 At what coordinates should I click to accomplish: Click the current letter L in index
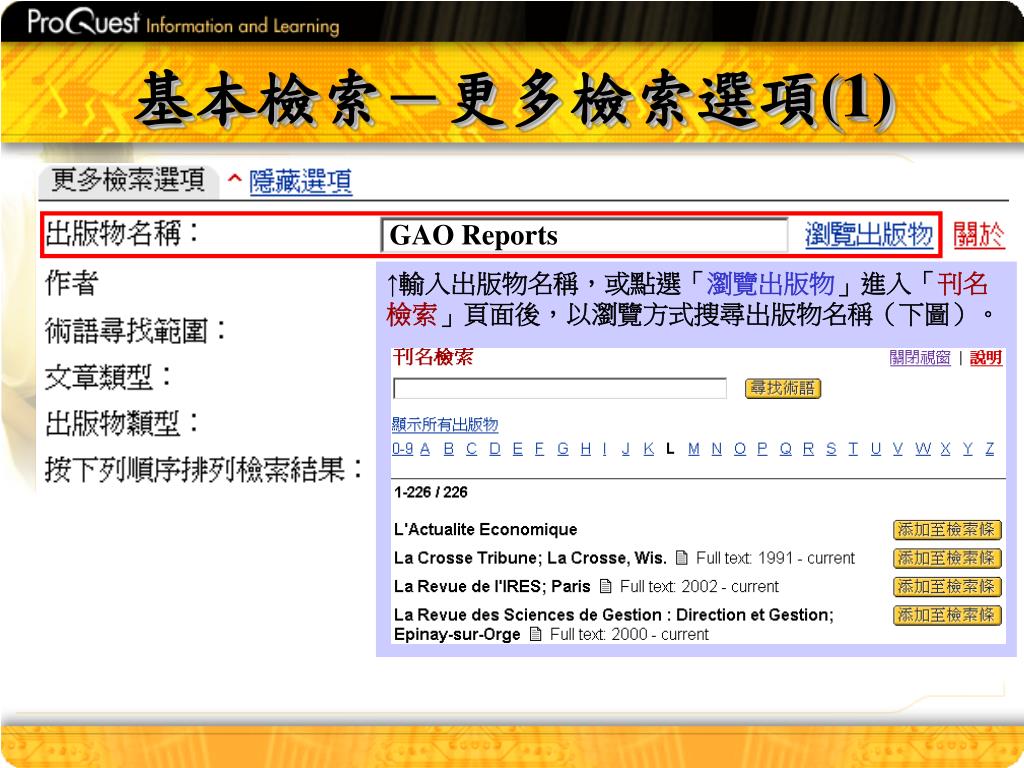(x=670, y=449)
